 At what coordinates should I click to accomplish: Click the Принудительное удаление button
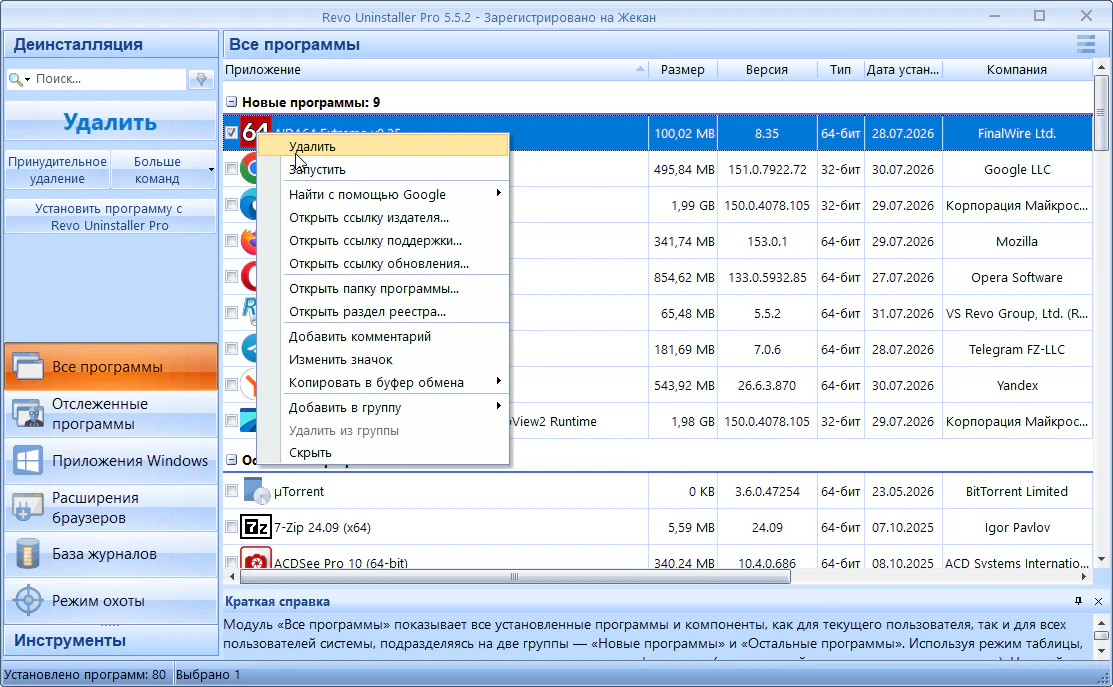pyautogui.click(x=57, y=170)
